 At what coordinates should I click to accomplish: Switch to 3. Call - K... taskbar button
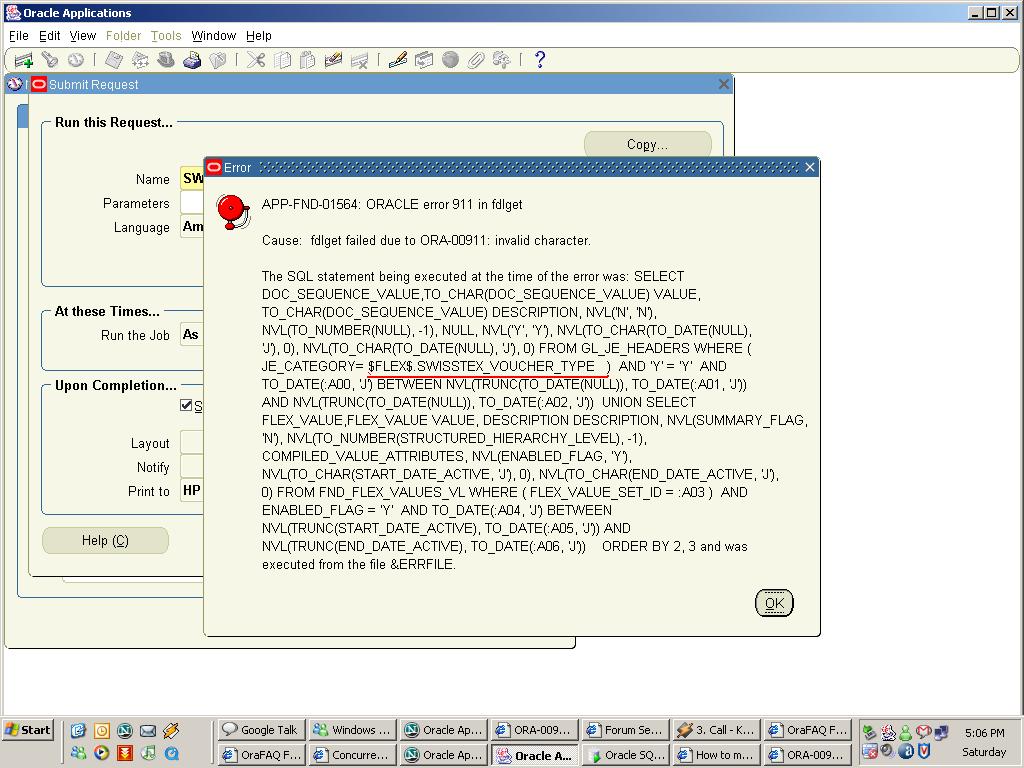point(717,730)
